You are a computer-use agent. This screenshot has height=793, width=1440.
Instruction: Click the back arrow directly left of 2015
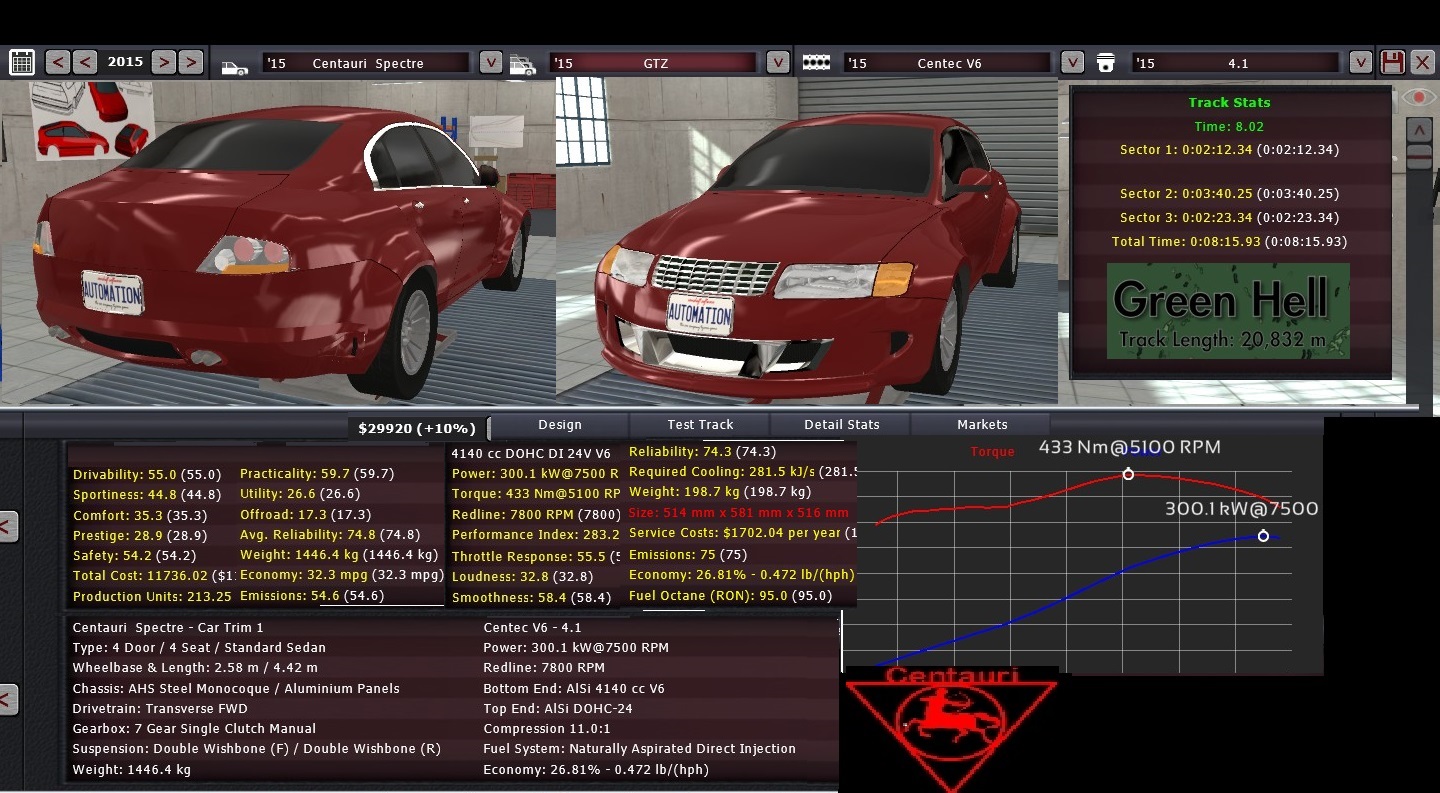click(x=86, y=62)
